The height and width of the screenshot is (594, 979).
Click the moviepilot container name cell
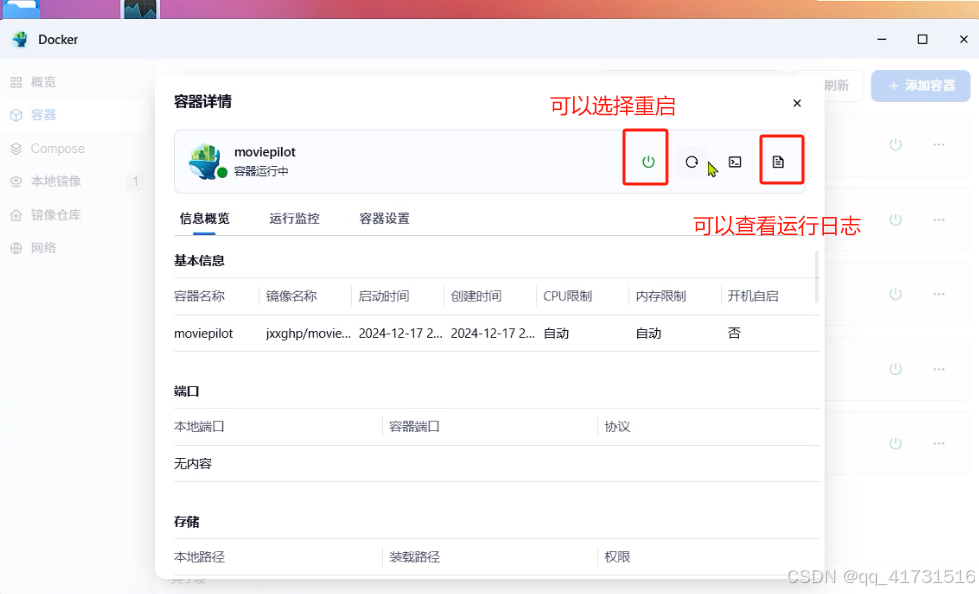(x=204, y=334)
